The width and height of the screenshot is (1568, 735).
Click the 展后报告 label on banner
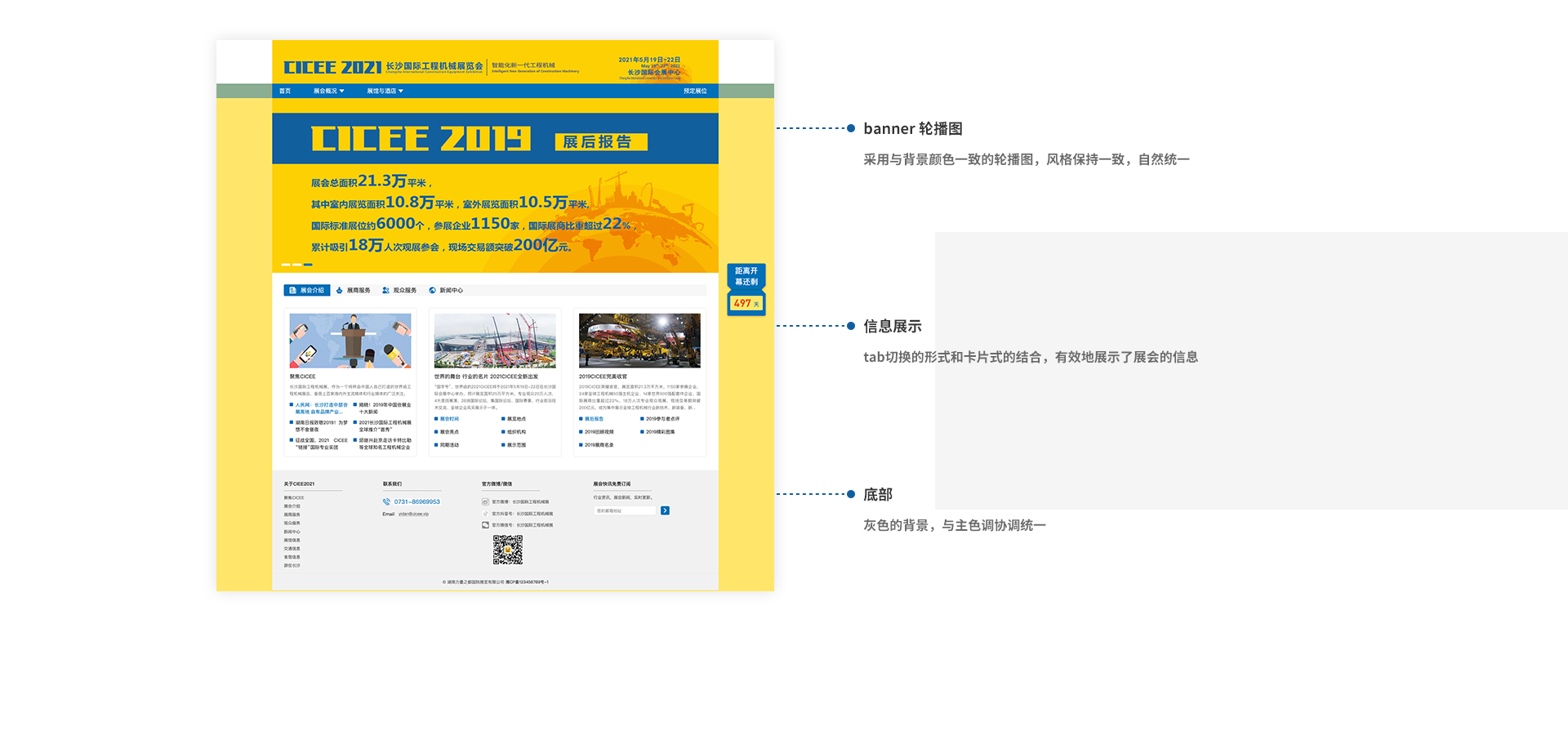coord(601,142)
